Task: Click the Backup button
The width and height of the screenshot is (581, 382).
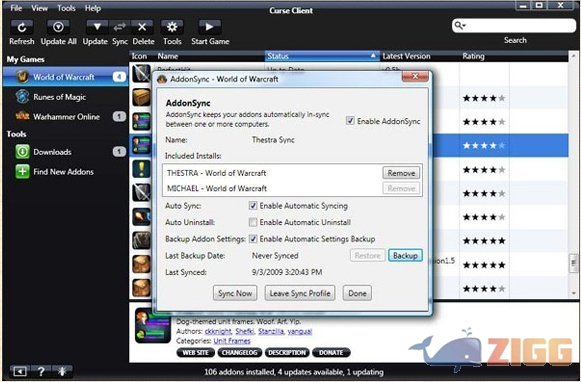Action: (405, 256)
